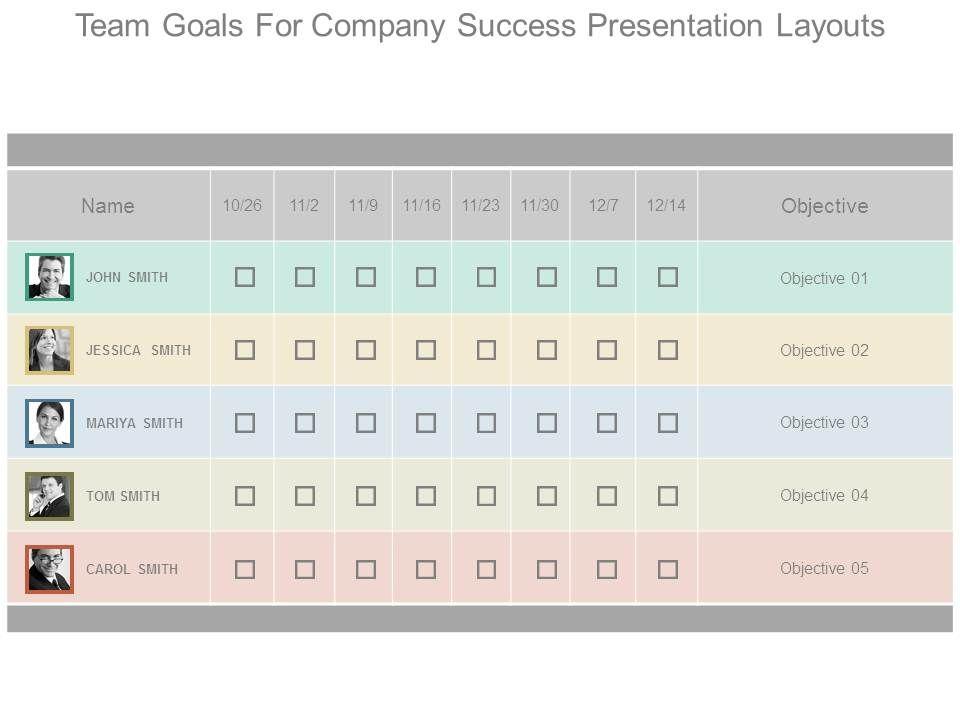Click Objective 01 text
This screenshot has height=720, width=960.
pos(824,278)
